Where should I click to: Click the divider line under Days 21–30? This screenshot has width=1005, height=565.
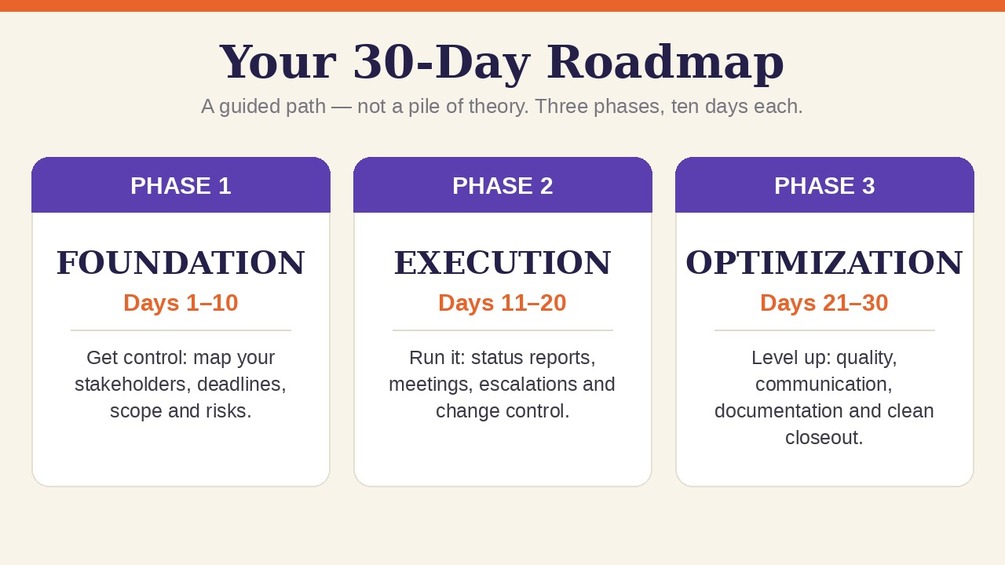(x=824, y=331)
